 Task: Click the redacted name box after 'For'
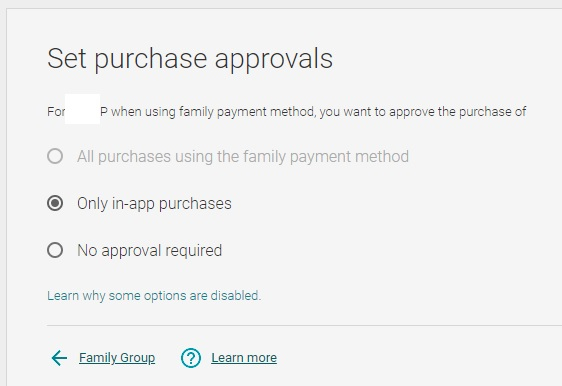(82, 109)
